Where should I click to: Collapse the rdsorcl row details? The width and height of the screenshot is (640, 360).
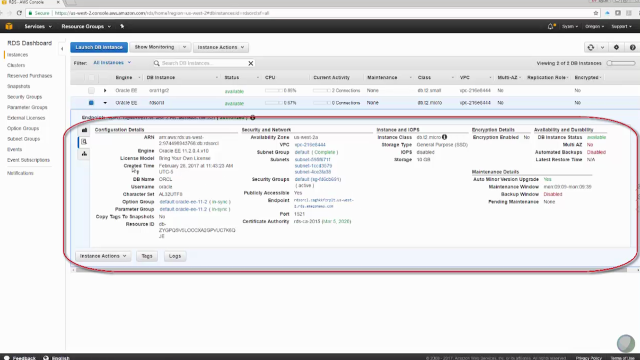pos(105,103)
